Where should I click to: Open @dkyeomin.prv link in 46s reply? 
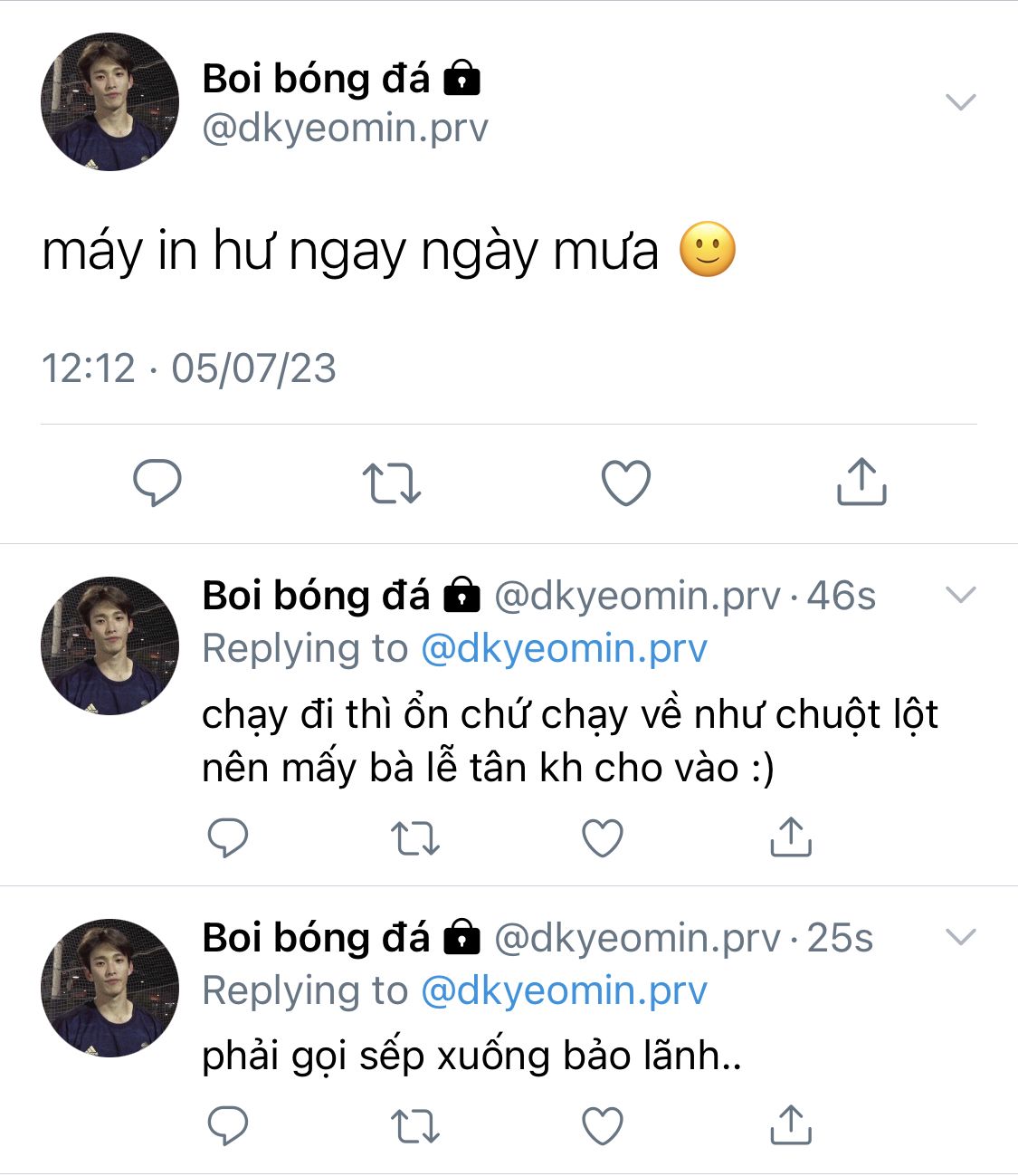pos(564,648)
